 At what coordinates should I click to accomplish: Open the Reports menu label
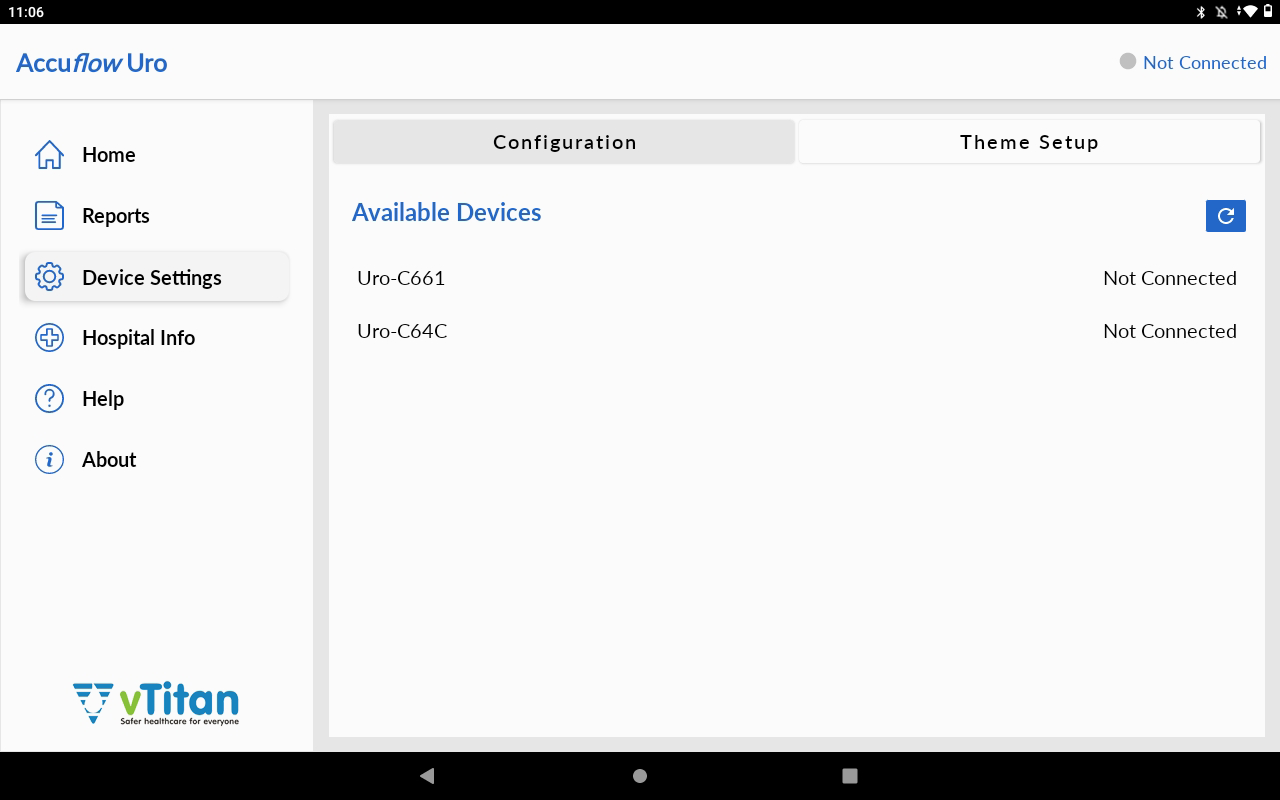[116, 216]
